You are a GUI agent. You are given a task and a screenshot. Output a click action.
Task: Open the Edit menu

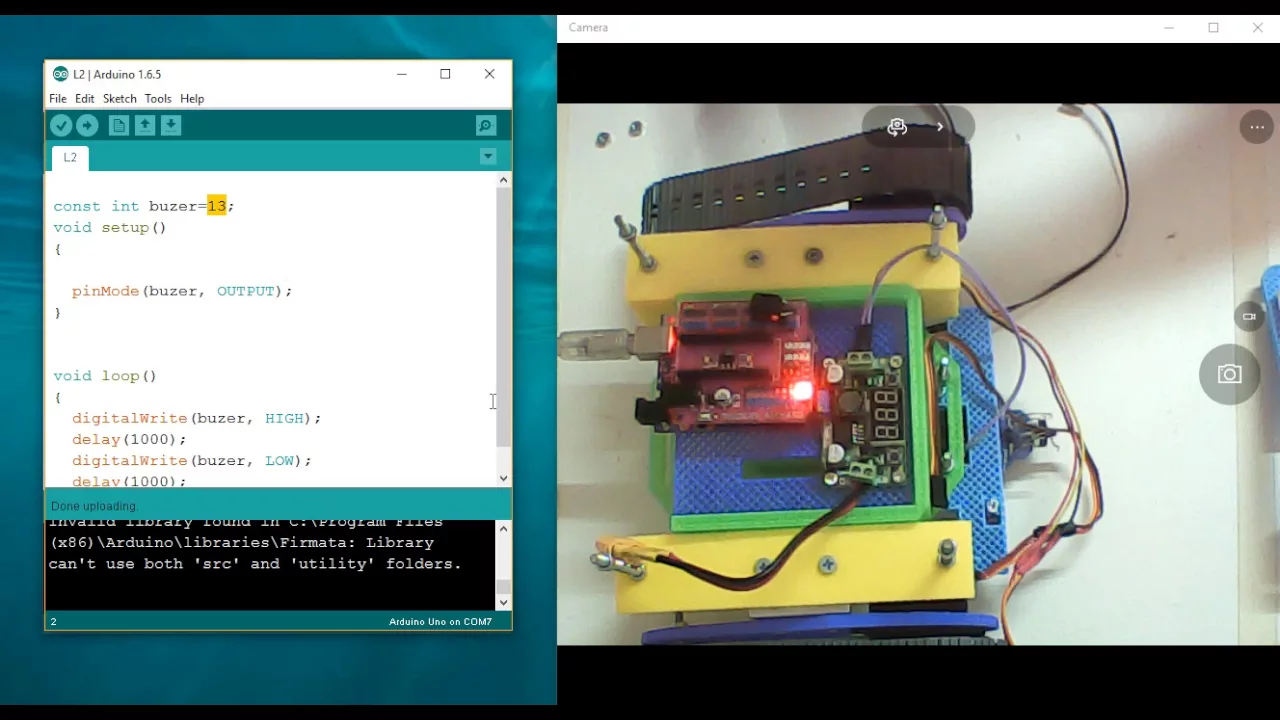point(84,99)
